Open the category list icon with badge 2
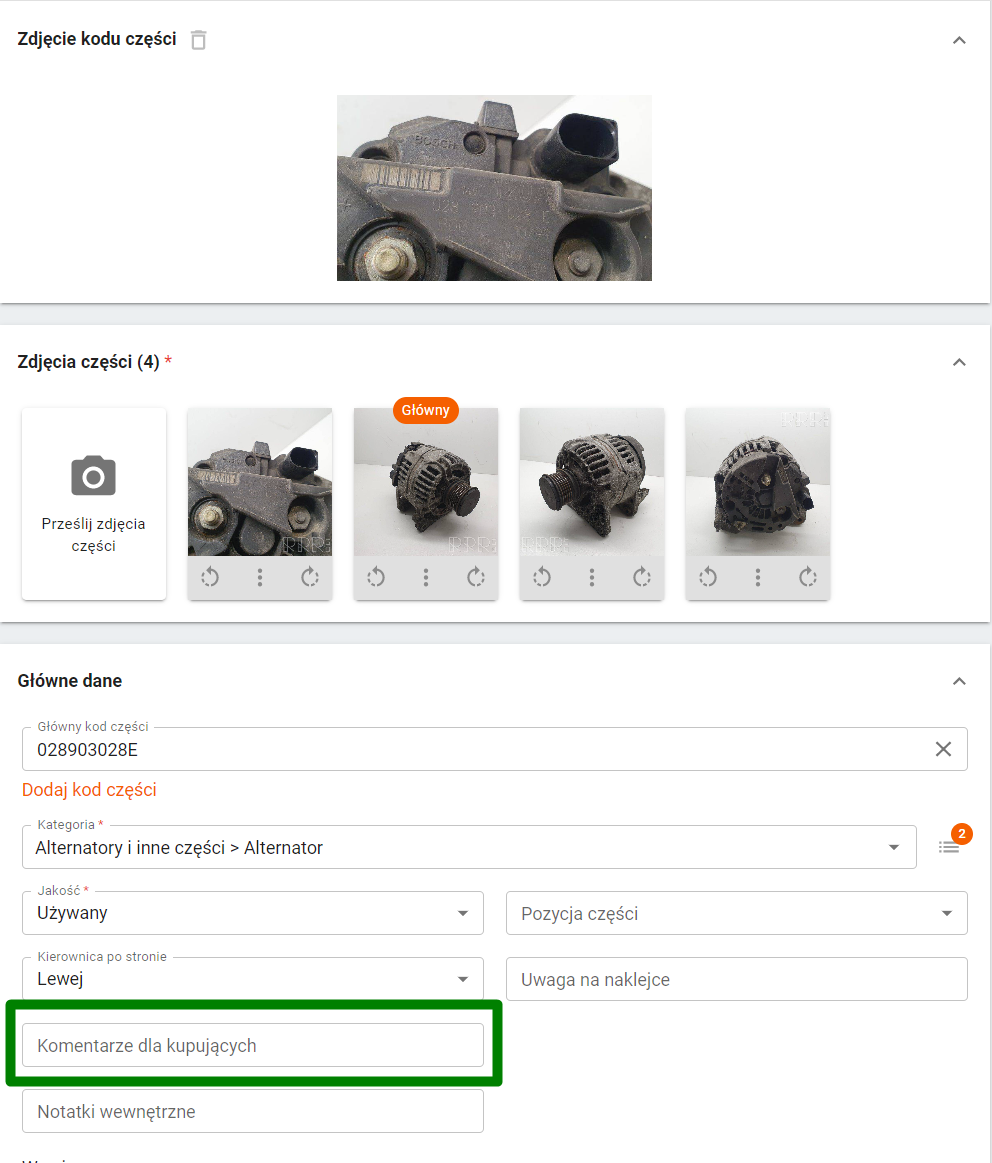992x1163 pixels. (x=949, y=846)
